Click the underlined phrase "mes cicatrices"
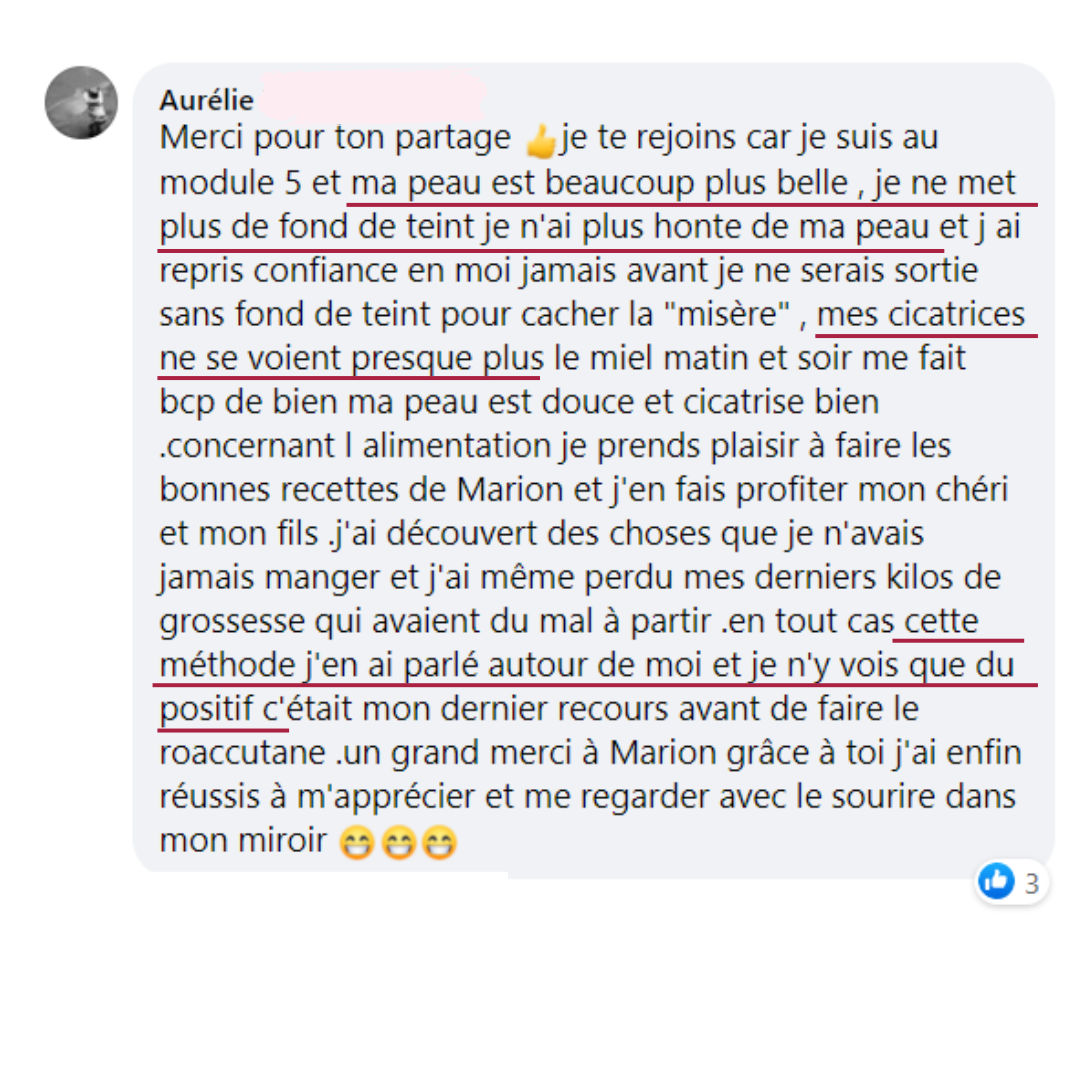 coord(921,315)
